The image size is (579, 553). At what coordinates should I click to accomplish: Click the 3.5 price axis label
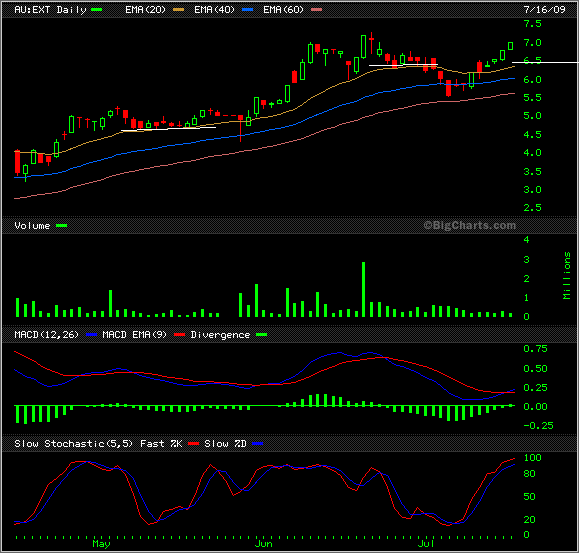click(532, 172)
